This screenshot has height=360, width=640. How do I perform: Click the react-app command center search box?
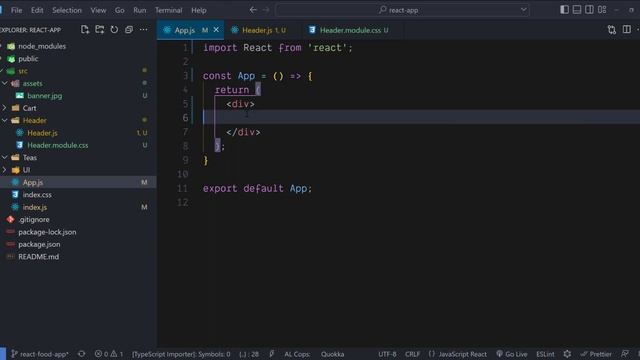402,10
